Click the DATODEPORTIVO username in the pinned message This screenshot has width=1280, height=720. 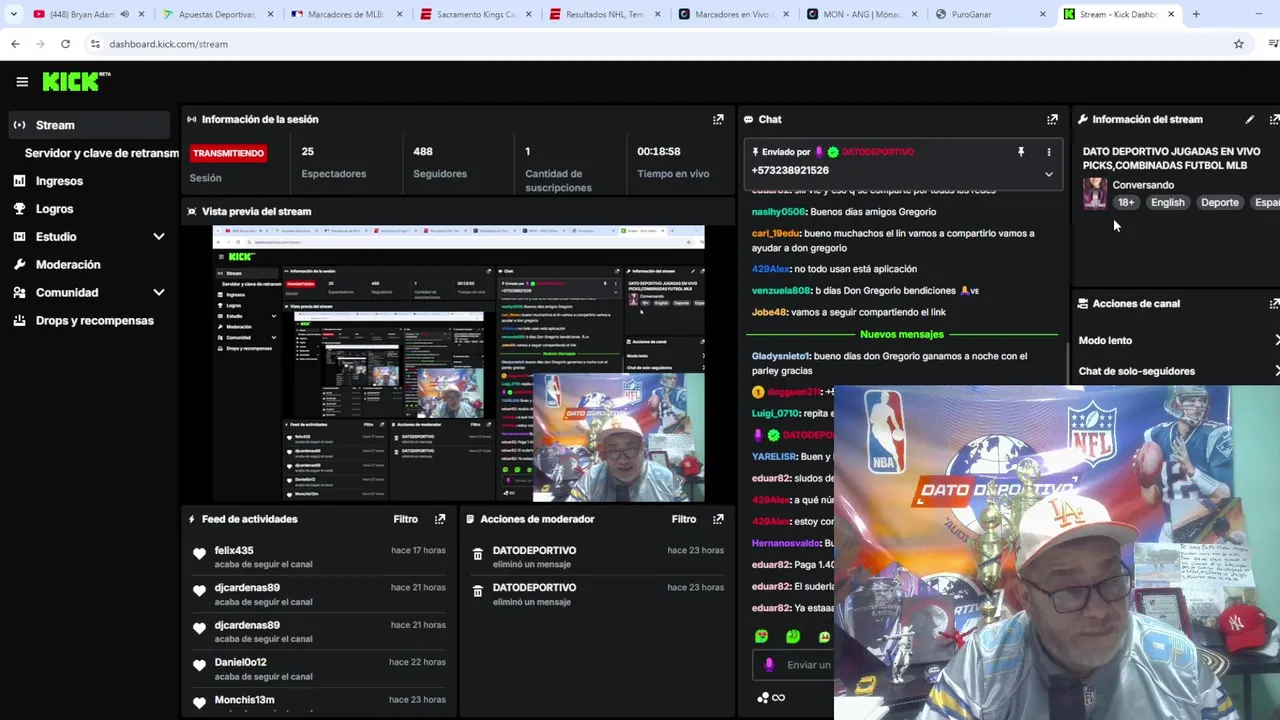pos(878,152)
